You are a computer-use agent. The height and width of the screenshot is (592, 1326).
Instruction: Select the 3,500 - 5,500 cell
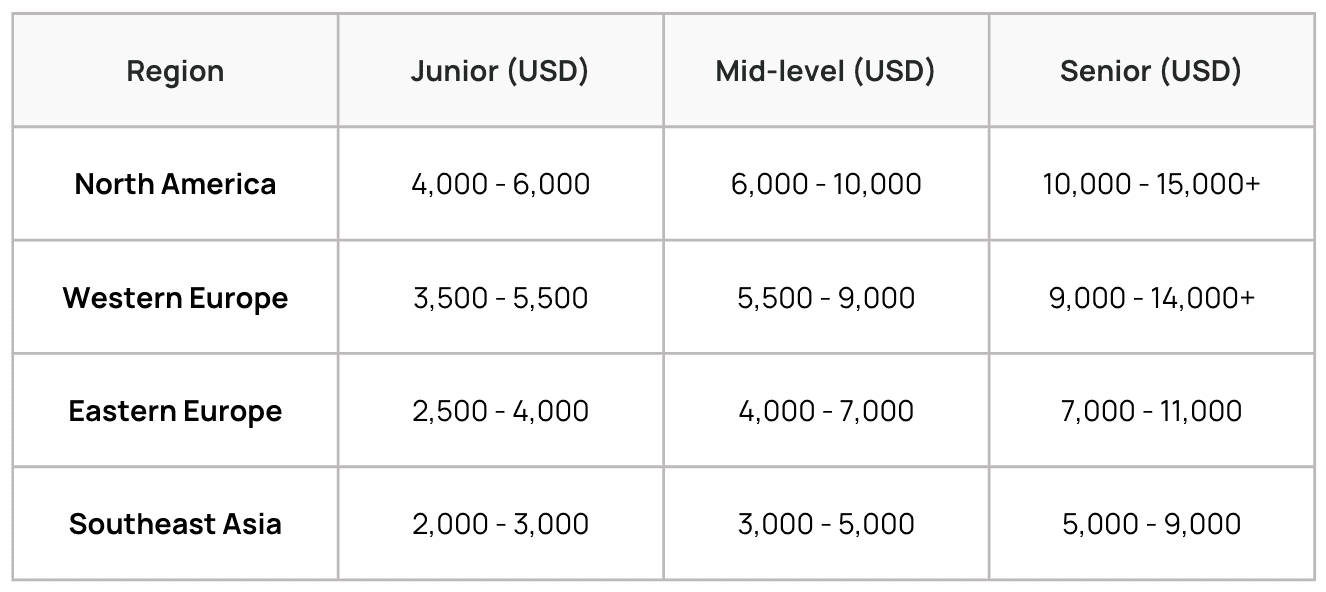(x=500, y=297)
